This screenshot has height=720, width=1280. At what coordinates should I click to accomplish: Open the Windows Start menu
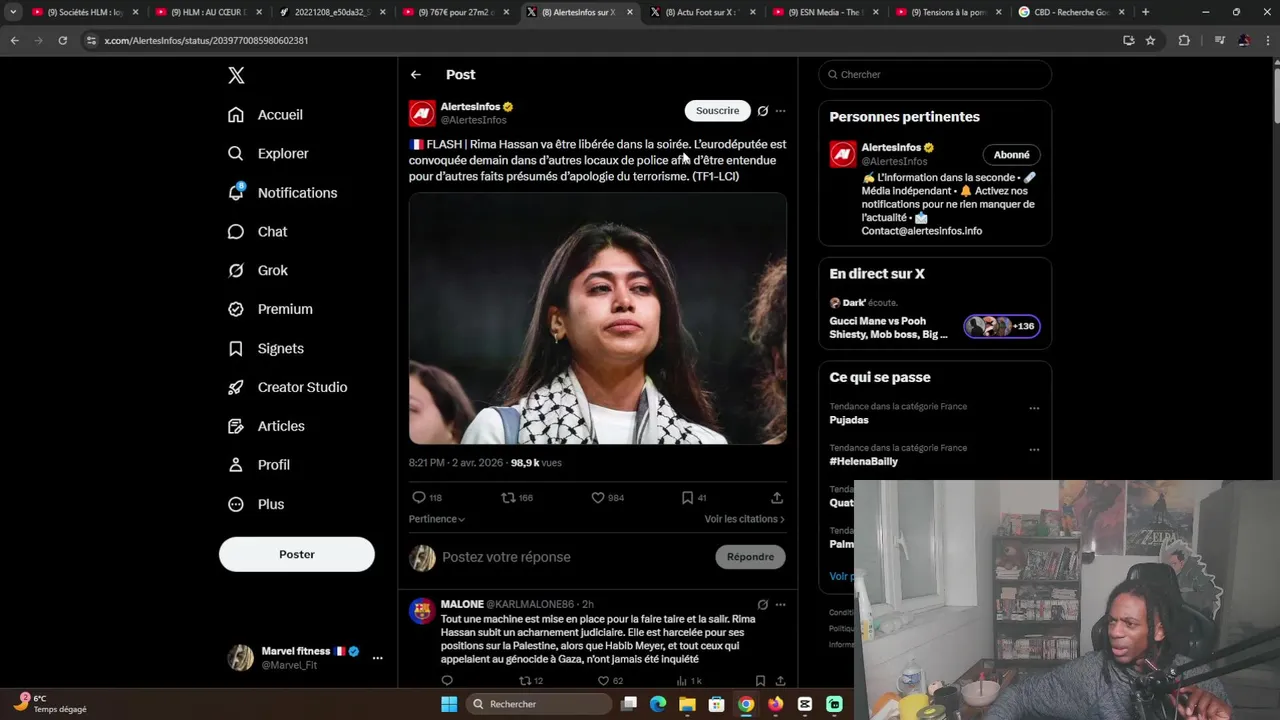click(x=449, y=704)
